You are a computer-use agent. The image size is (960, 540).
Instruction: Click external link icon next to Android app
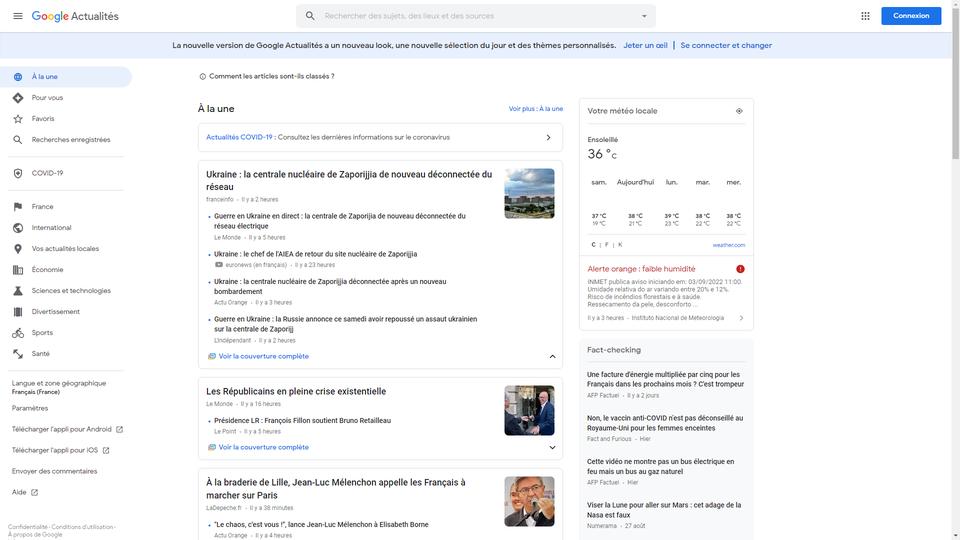tap(119, 430)
